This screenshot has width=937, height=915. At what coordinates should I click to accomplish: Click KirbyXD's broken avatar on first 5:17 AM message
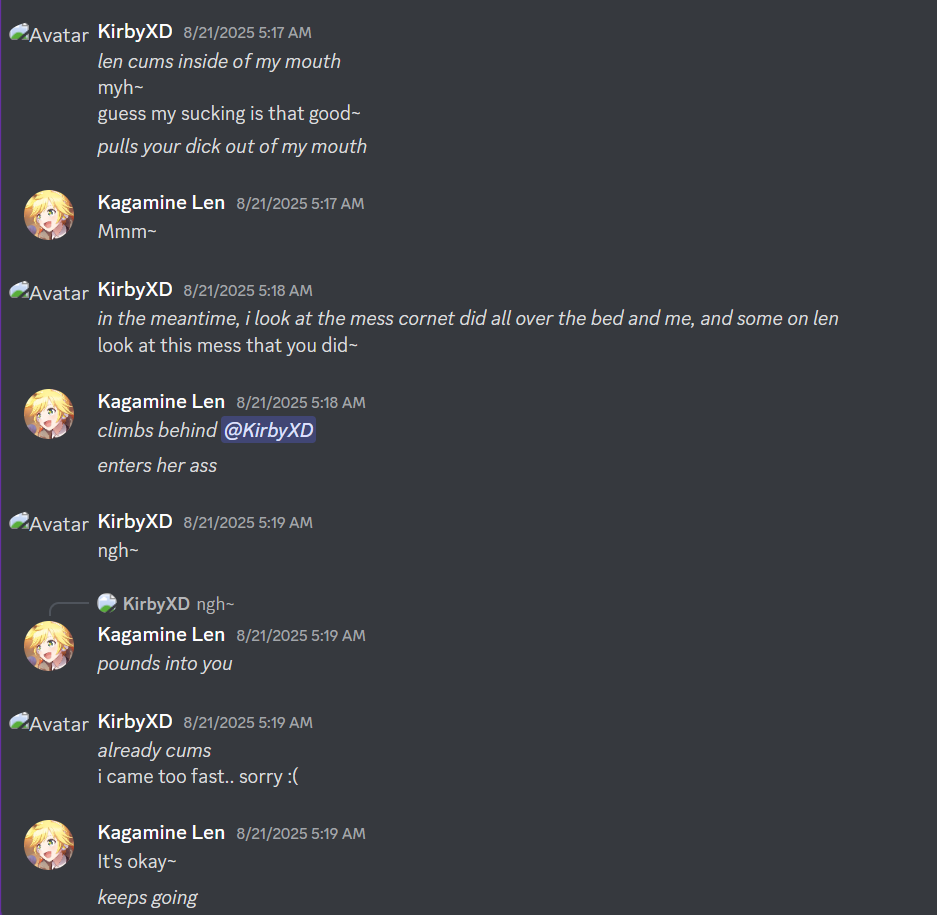[49, 34]
